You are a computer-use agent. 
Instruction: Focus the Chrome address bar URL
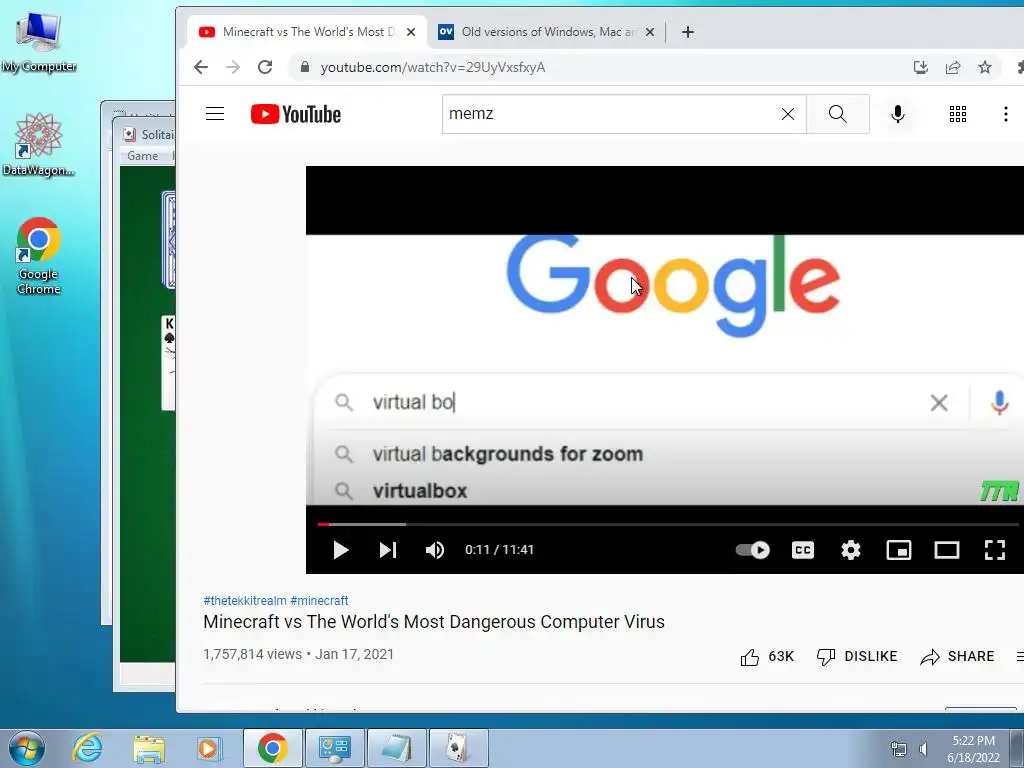coord(433,67)
